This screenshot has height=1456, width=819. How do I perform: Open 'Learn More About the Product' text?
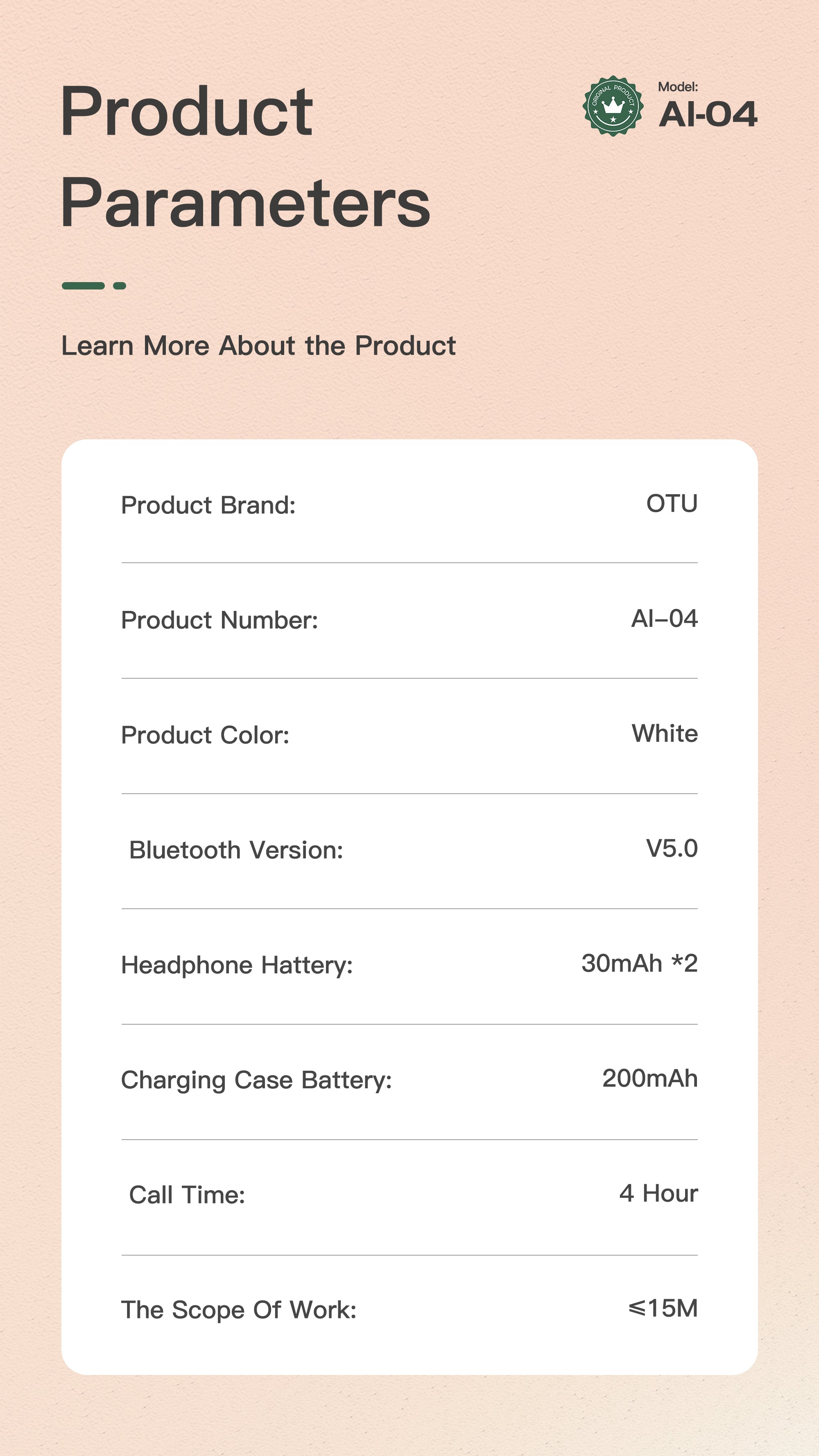point(258,345)
